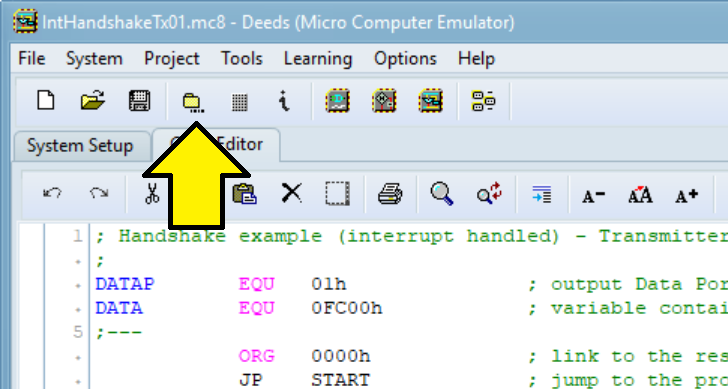Click the Print icon
The height and width of the screenshot is (389, 728).
pyautogui.click(x=390, y=194)
